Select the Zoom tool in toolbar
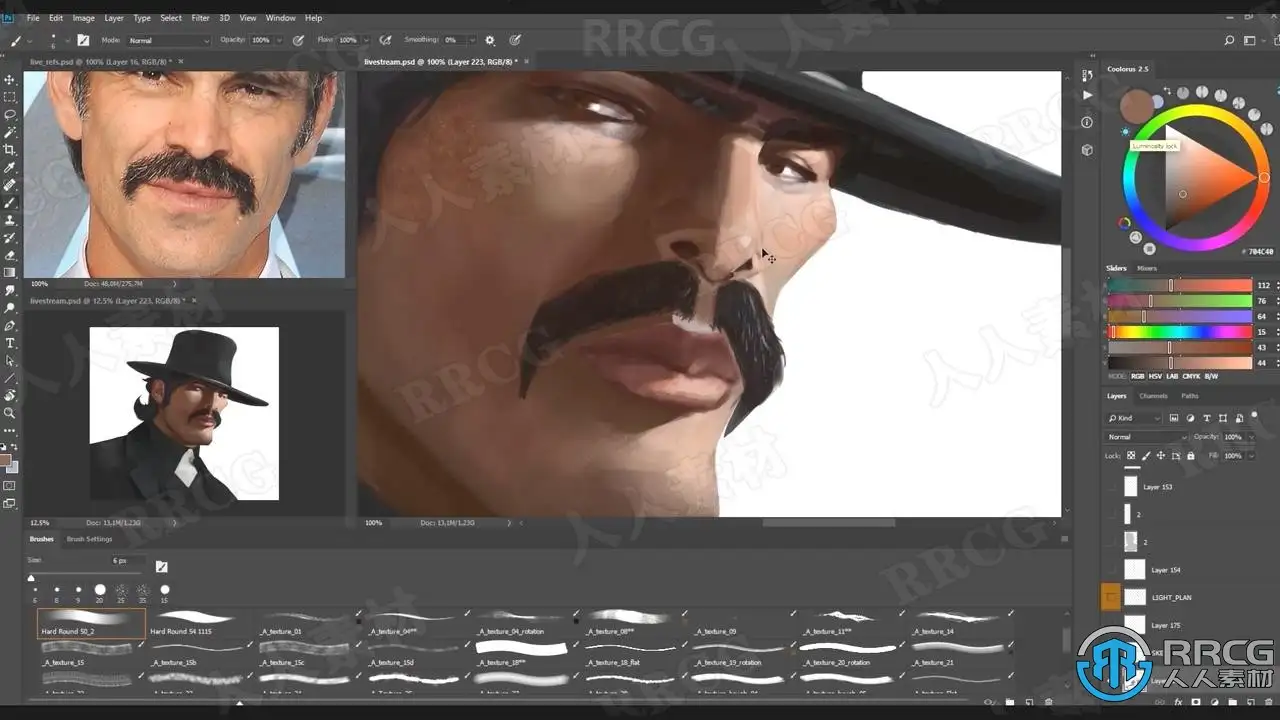Screen dimensions: 1280x720 (x=10, y=413)
